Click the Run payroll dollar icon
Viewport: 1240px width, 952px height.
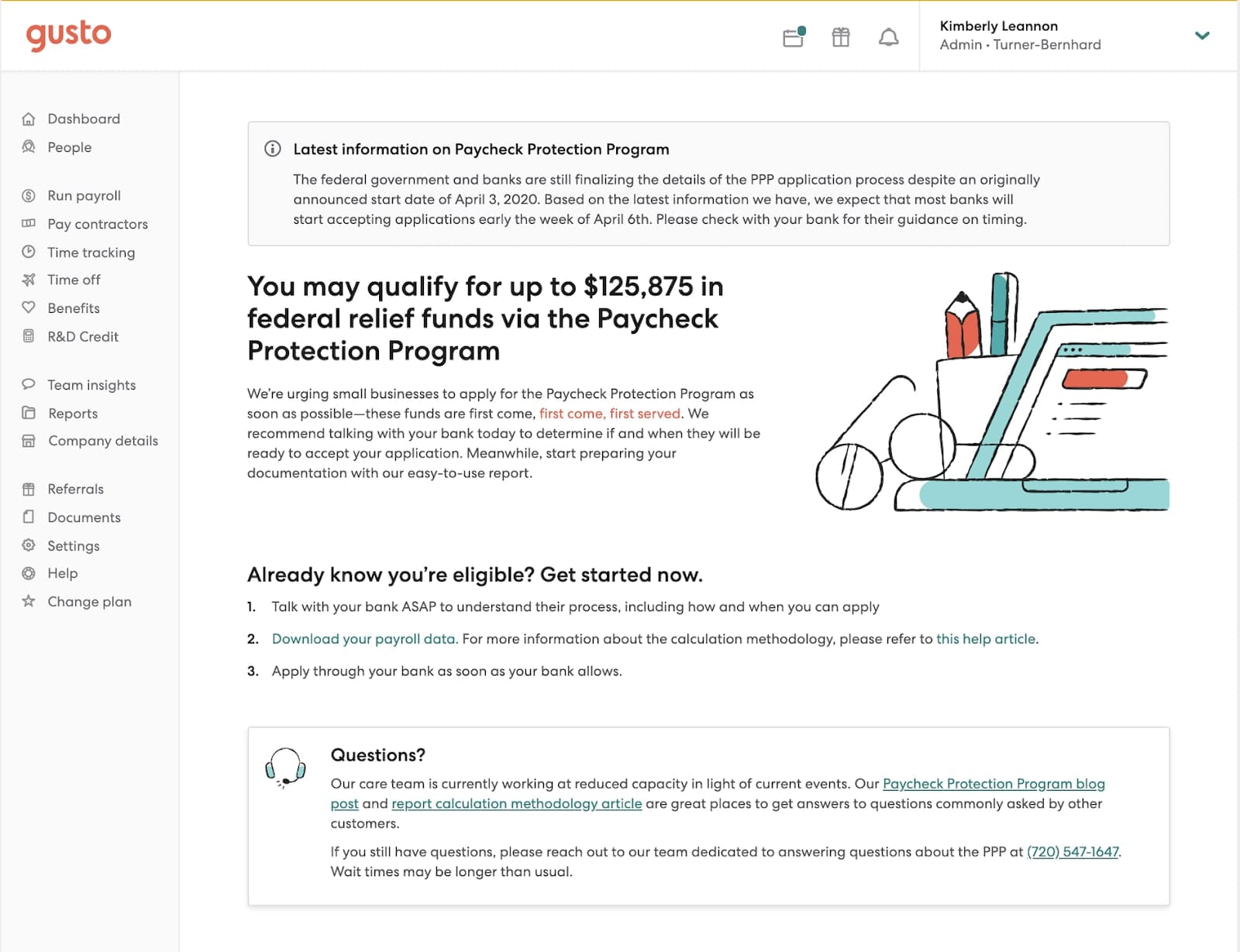(29, 195)
